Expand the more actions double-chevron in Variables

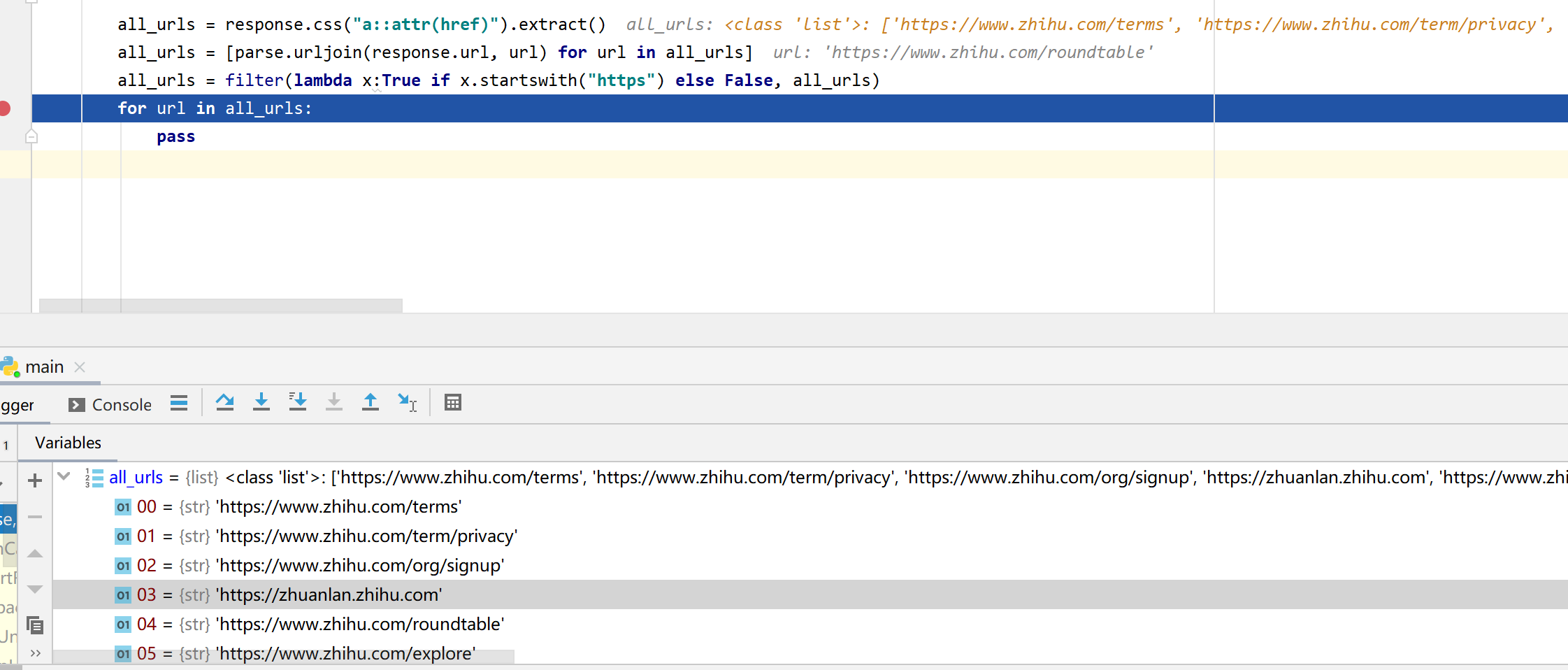35,653
